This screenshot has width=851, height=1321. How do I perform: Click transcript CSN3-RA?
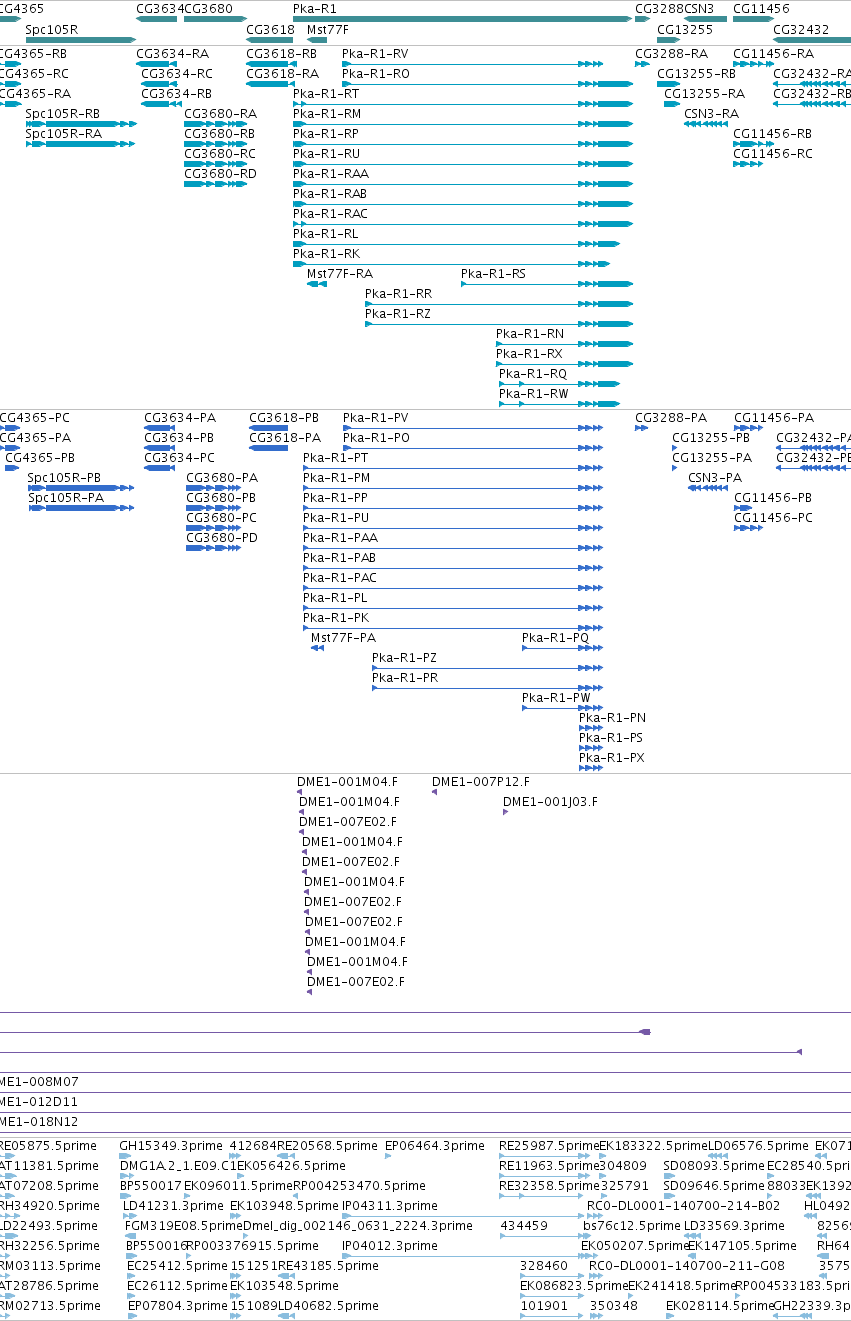click(712, 113)
